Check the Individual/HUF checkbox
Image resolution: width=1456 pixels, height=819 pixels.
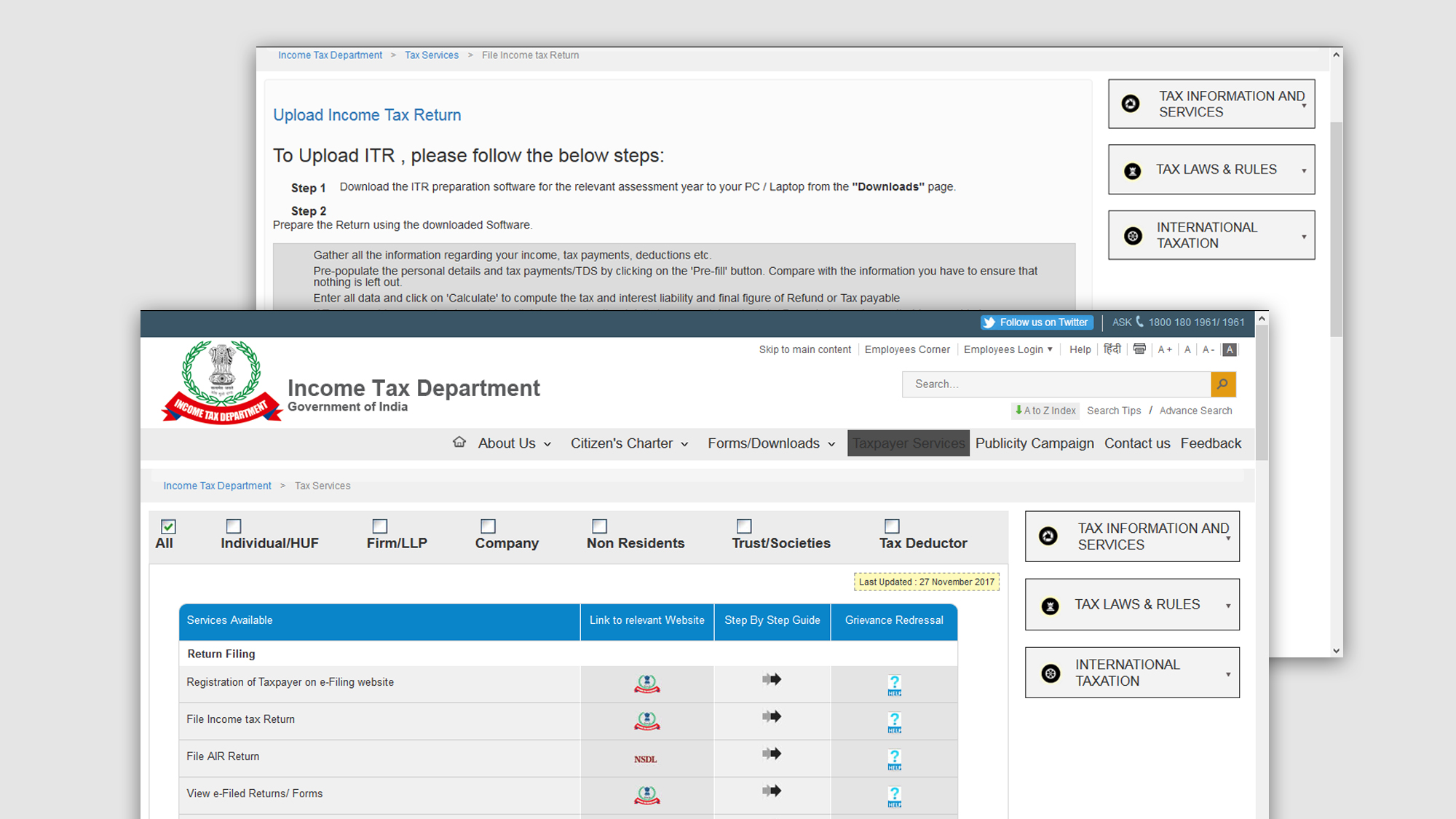pyautogui.click(x=234, y=526)
